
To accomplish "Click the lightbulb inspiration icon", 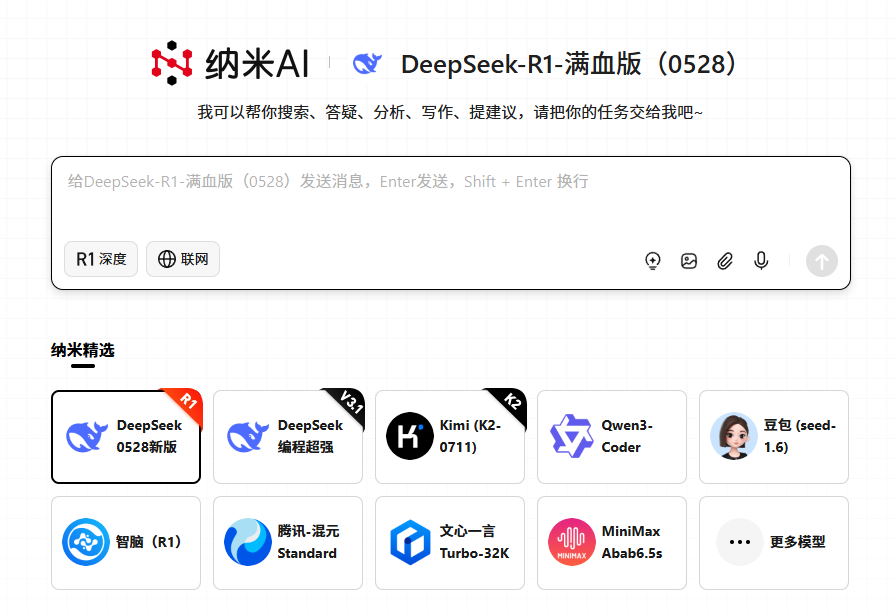I will pos(653,261).
